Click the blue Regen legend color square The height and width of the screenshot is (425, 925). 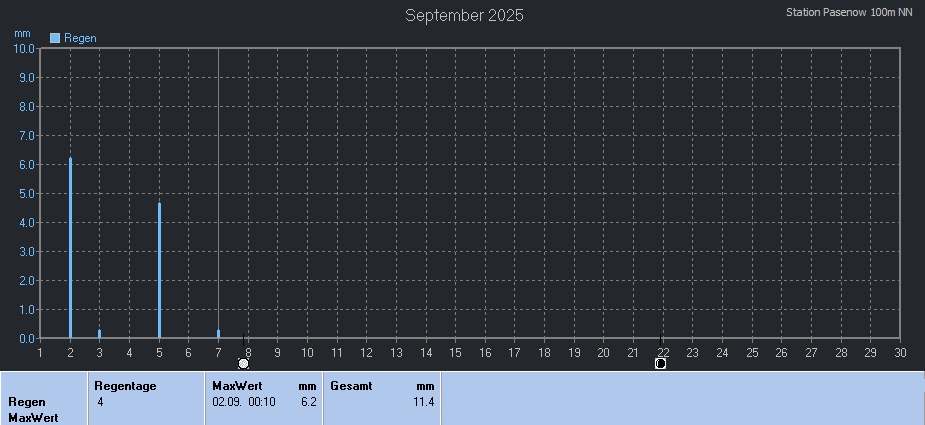tap(55, 38)
